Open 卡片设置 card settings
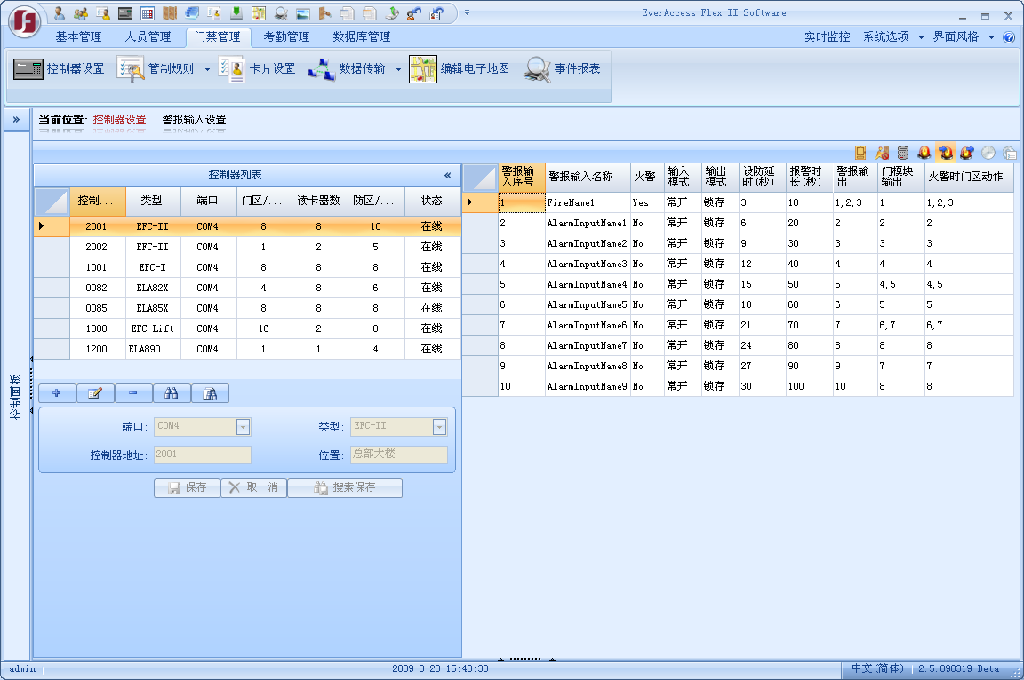This screenshot has height=680, width=1024. coord(260,69)
